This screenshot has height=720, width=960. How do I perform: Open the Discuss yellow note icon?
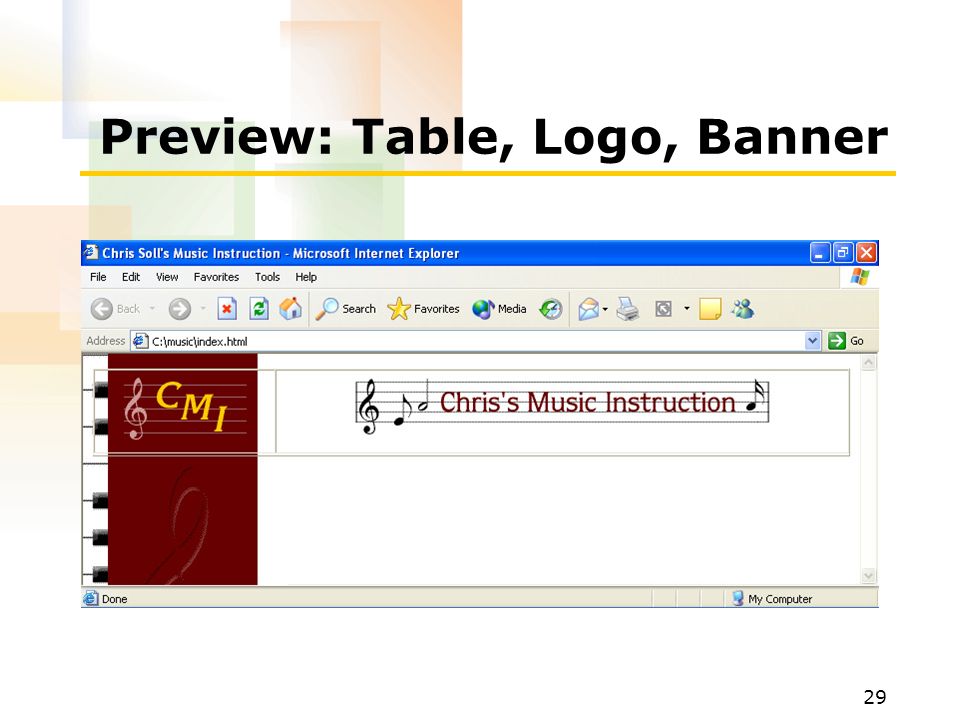click(x=710, y=309)
